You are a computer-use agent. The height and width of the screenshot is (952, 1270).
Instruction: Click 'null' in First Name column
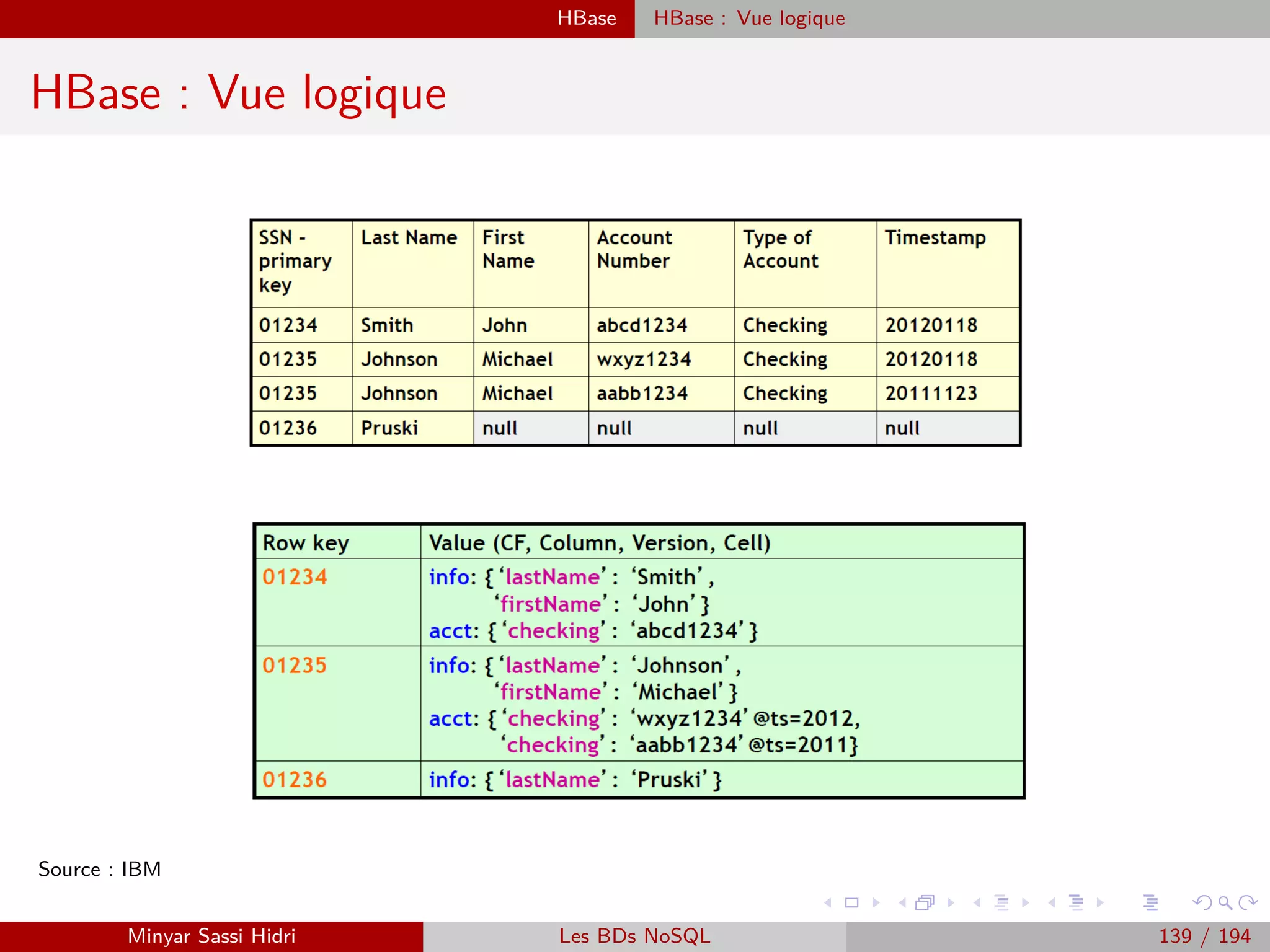pos(531,428)
